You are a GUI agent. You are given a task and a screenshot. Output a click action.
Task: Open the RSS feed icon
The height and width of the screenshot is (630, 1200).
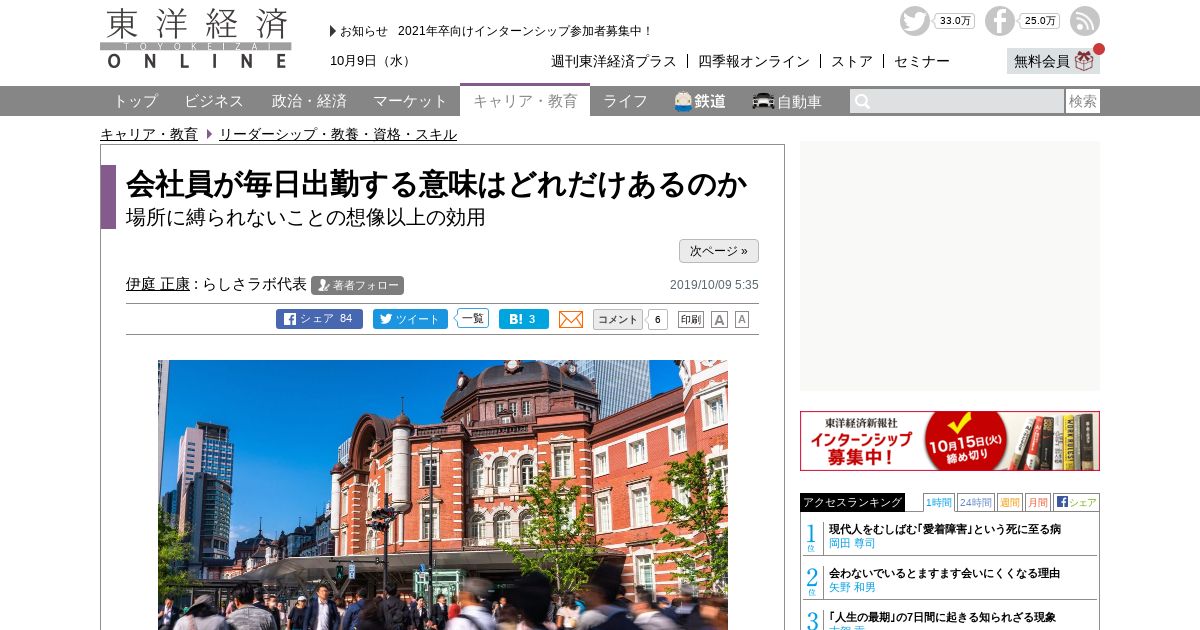(x=1085, y=21)
